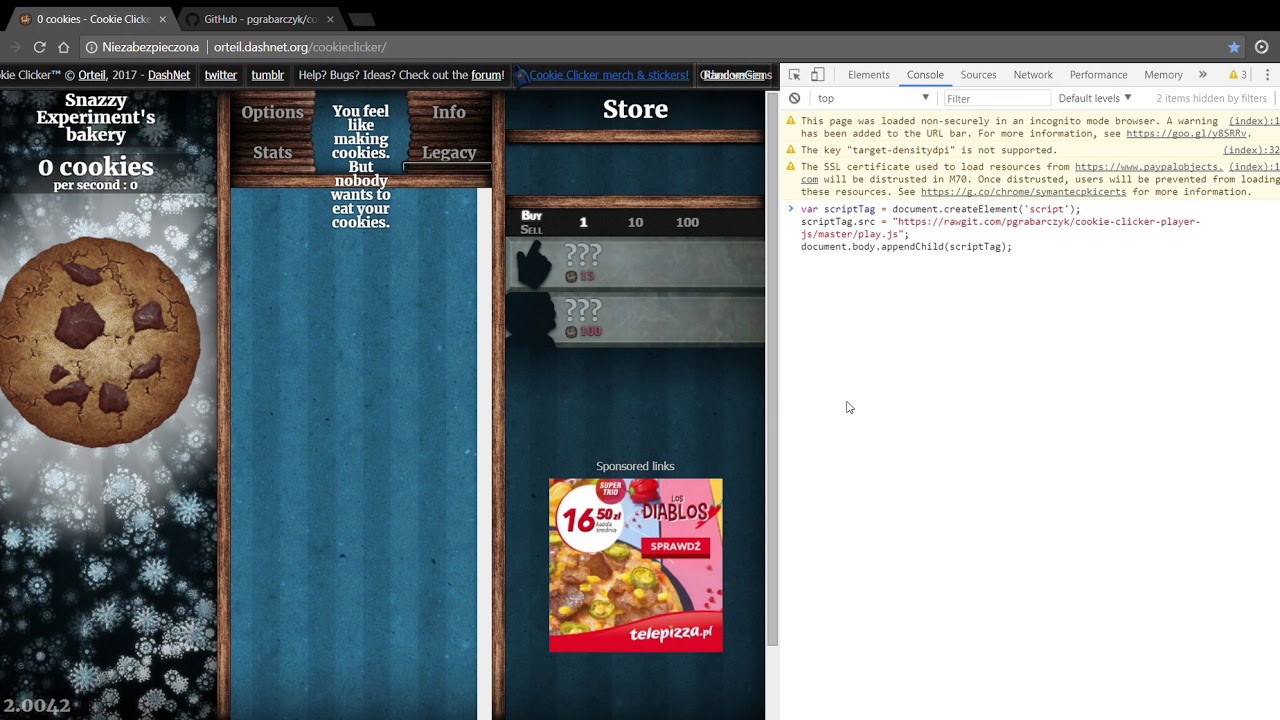Open the symantecpkicerts link in the console
The height and width of the screenshot is (720, 1280).
1023,192
